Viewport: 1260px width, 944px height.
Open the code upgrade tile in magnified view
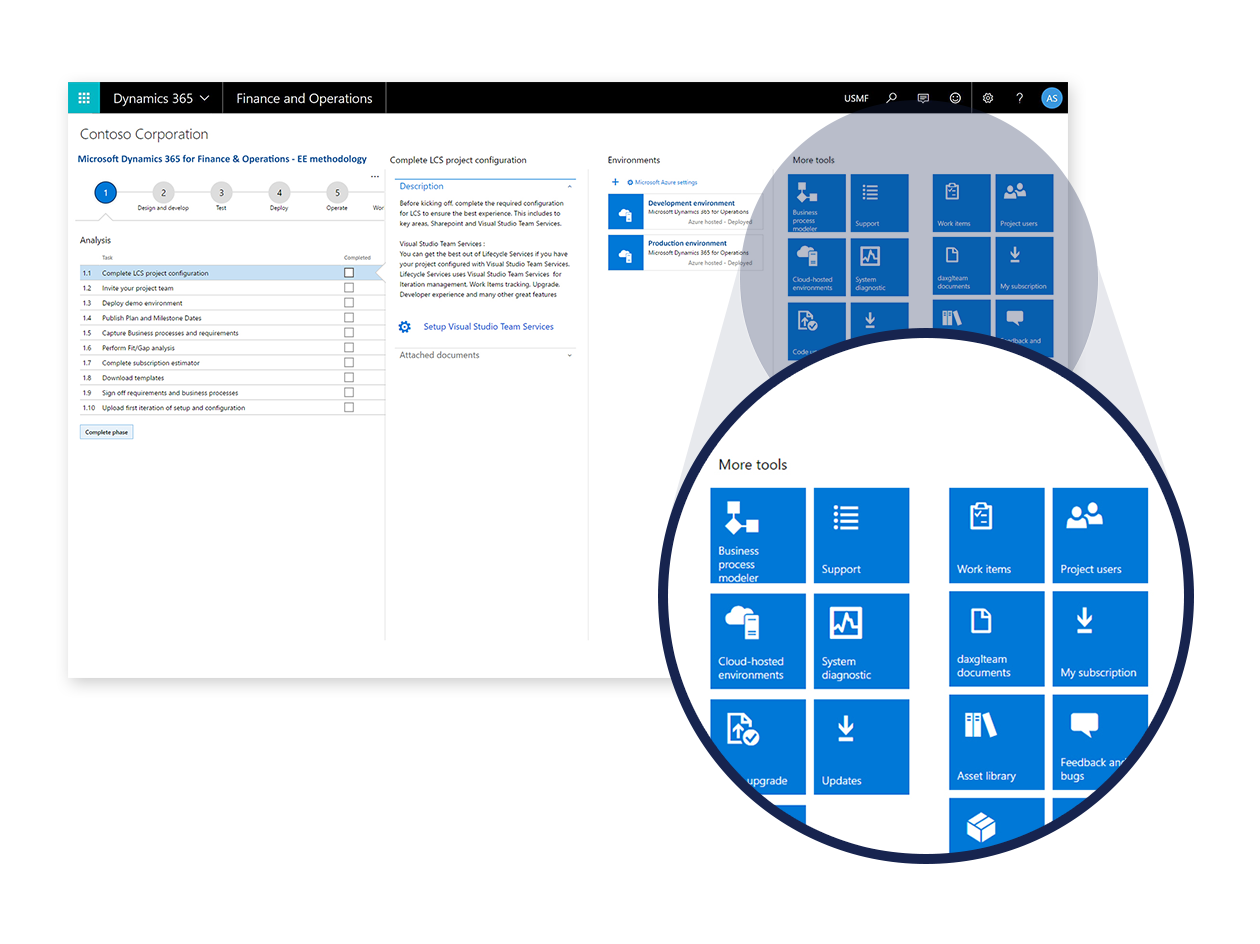click(x=758, y=747)
